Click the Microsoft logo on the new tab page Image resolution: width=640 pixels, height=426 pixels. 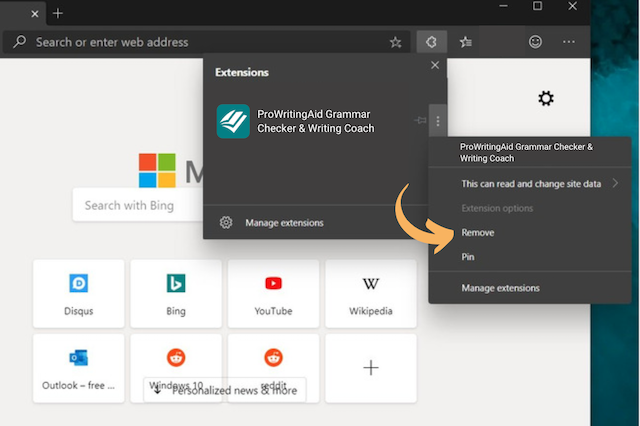157,170
